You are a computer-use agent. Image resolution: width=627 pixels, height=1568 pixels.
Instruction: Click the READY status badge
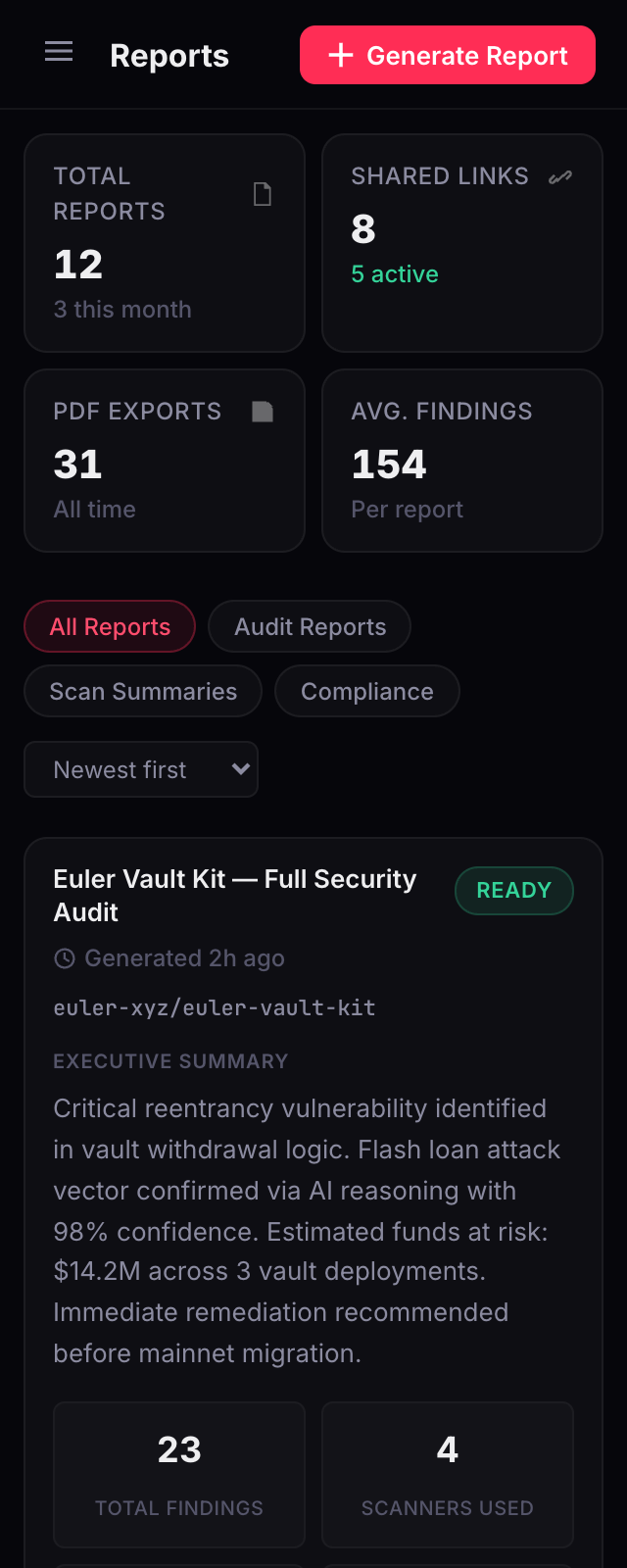point(513,891)
